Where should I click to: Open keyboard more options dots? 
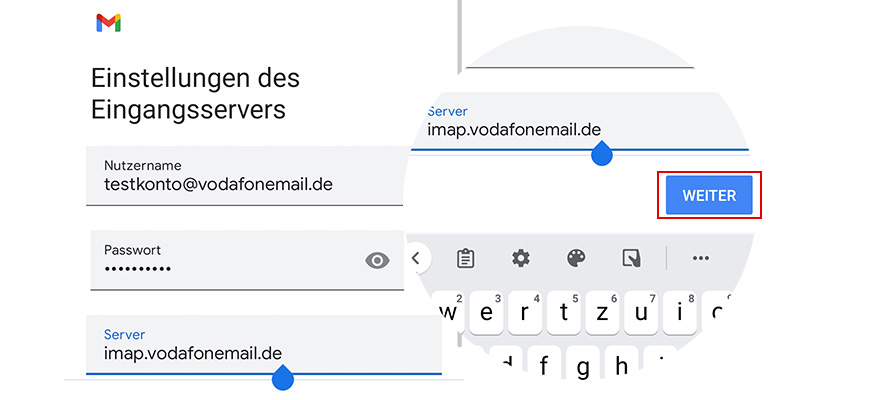(700, 259)
